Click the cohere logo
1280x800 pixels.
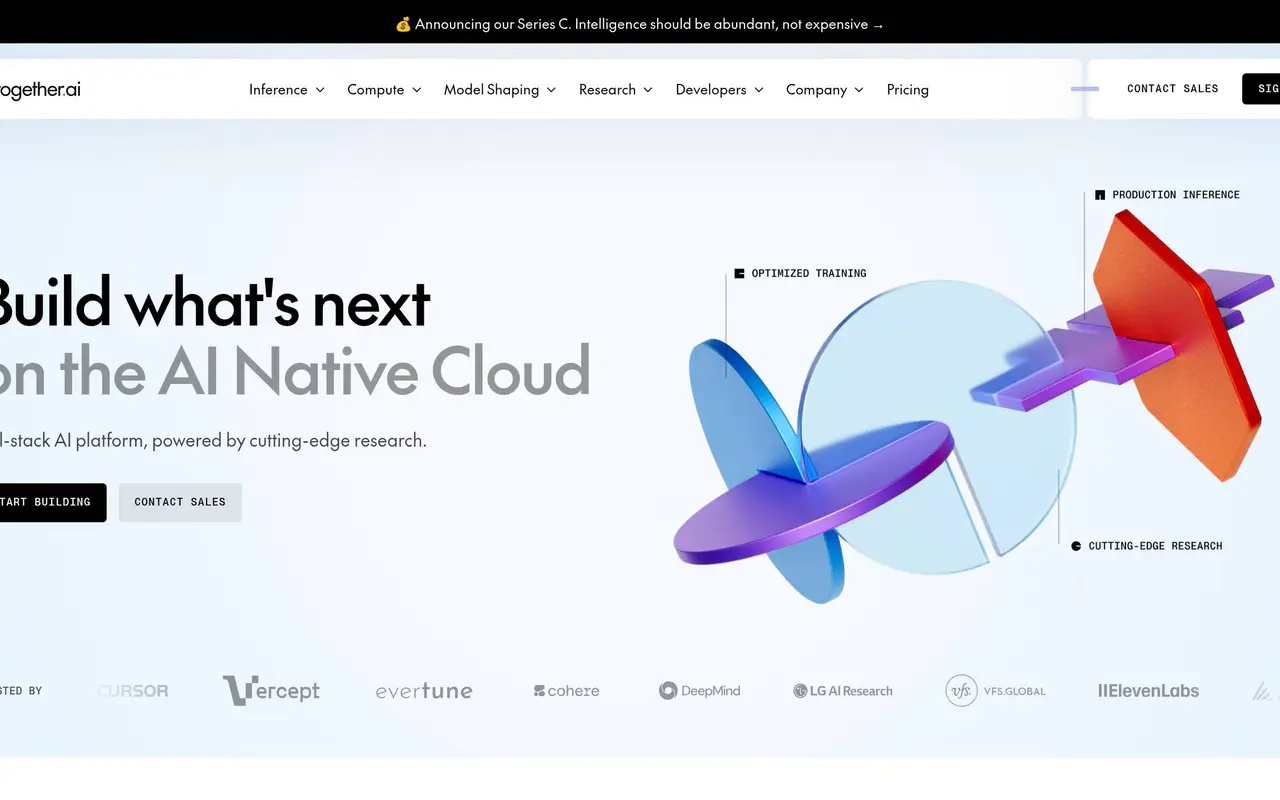(566, 691)
